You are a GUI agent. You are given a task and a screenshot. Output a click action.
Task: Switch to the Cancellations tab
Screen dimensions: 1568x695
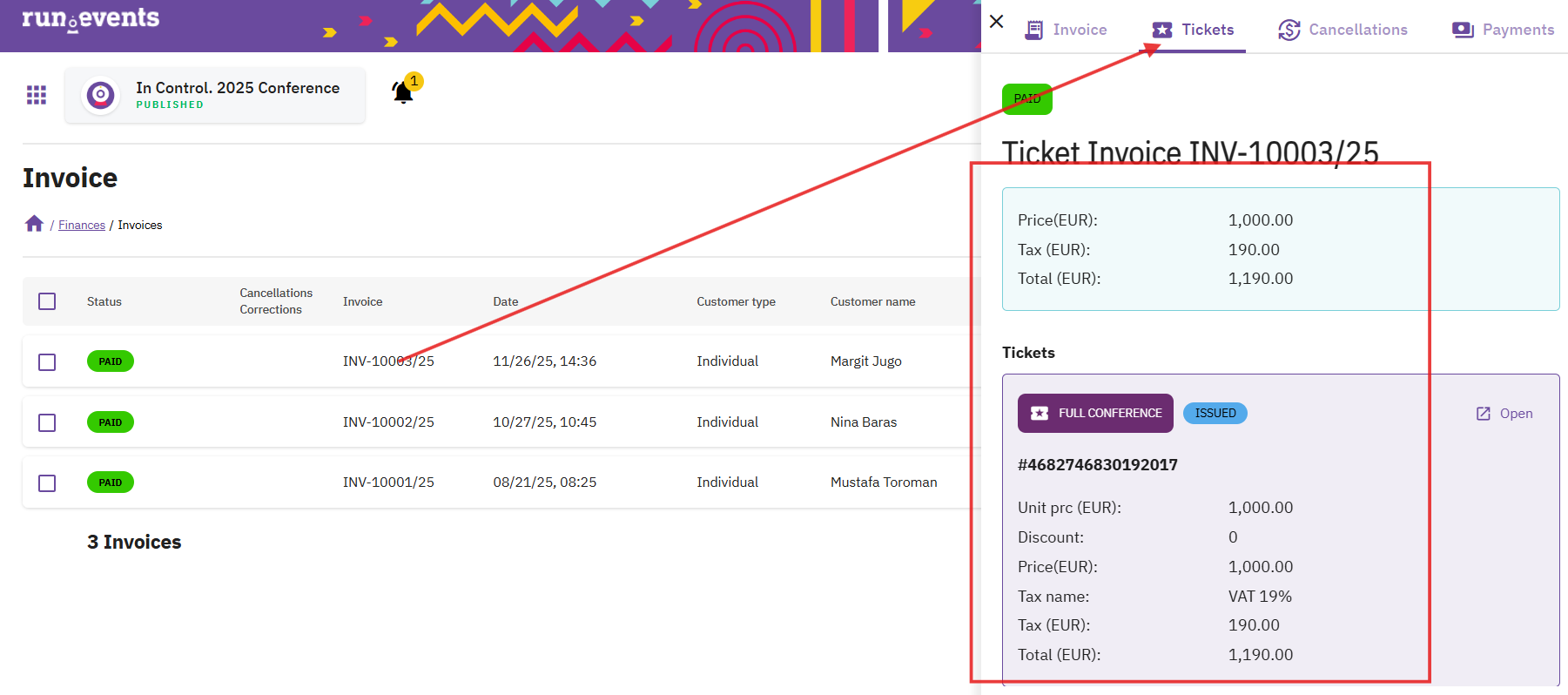[x=1343, y=30]
